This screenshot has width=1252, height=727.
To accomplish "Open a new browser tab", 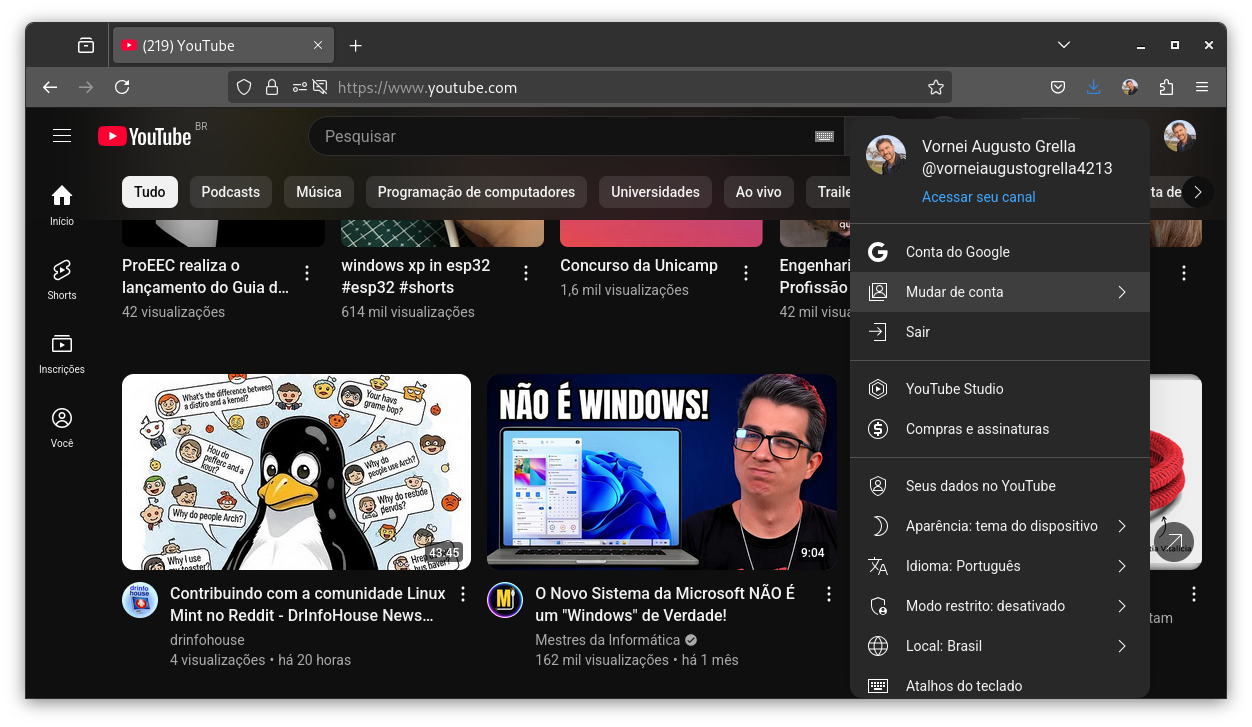I will pyautogui.click(x=355, y=45).
